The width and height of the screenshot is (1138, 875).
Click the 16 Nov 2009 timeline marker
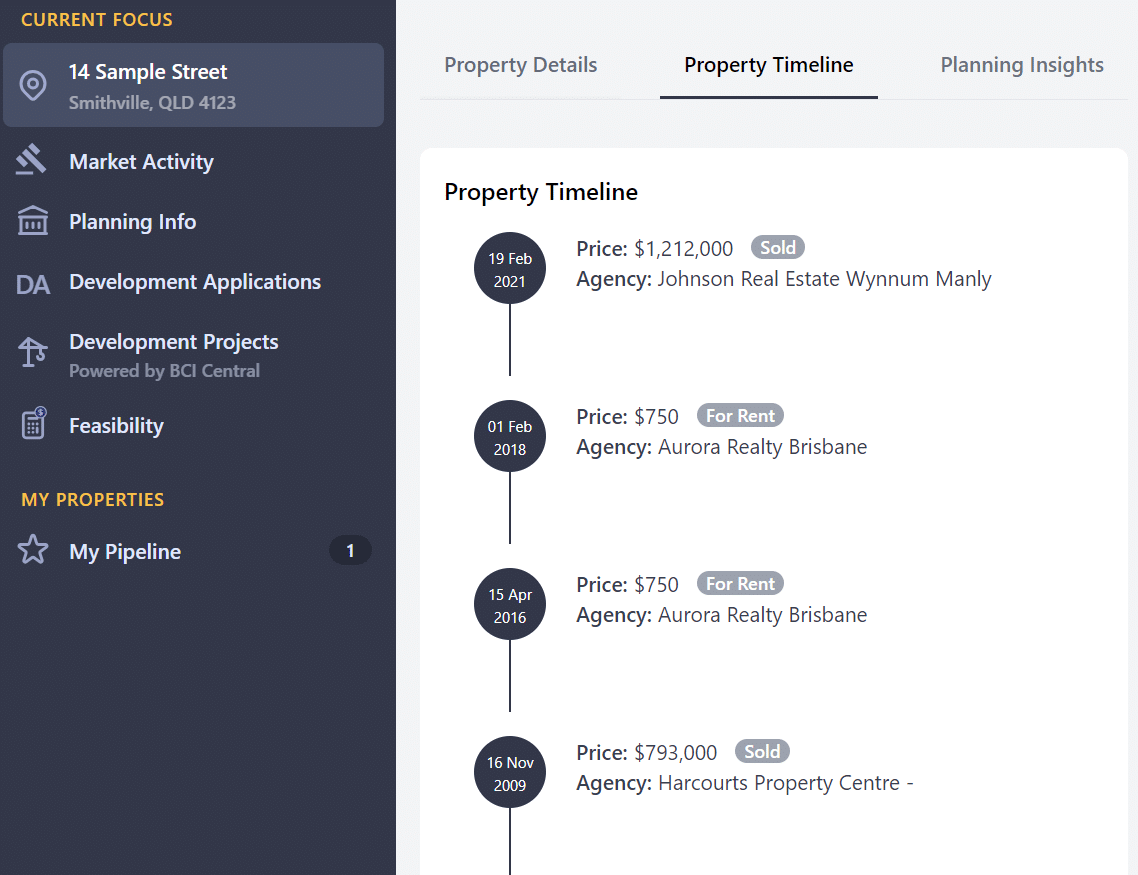tap(509, 773)
